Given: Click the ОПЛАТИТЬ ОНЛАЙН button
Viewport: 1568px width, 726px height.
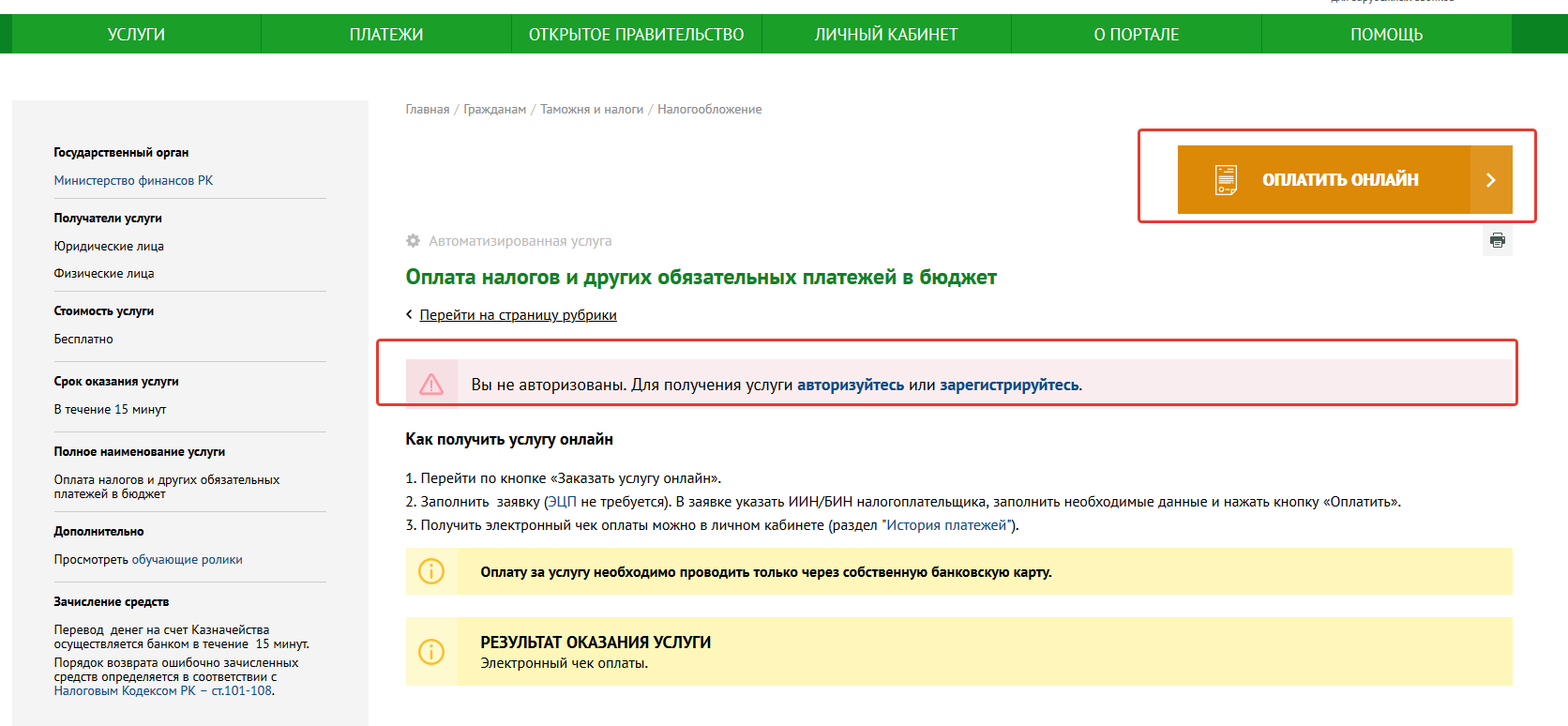Looking at the screenshot, I should (1345, 179).
